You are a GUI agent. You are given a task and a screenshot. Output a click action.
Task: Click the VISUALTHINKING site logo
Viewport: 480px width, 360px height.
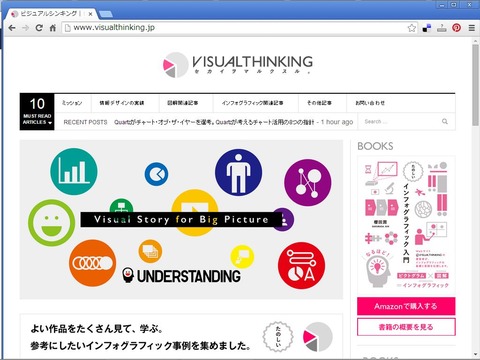click(x=238, y=64)
